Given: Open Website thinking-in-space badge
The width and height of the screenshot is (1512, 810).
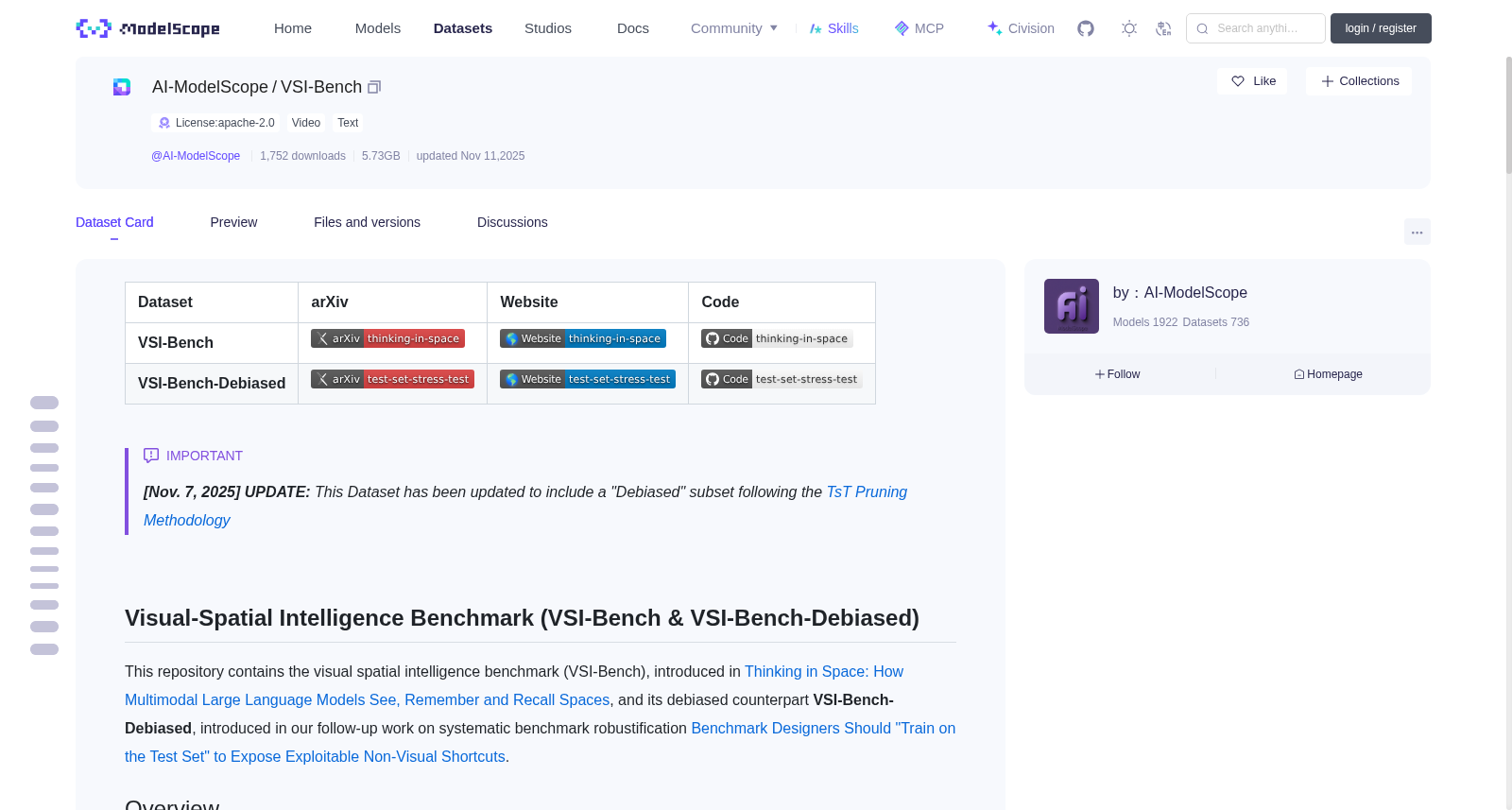Looking at the screenshot, I should coord(583,338).
